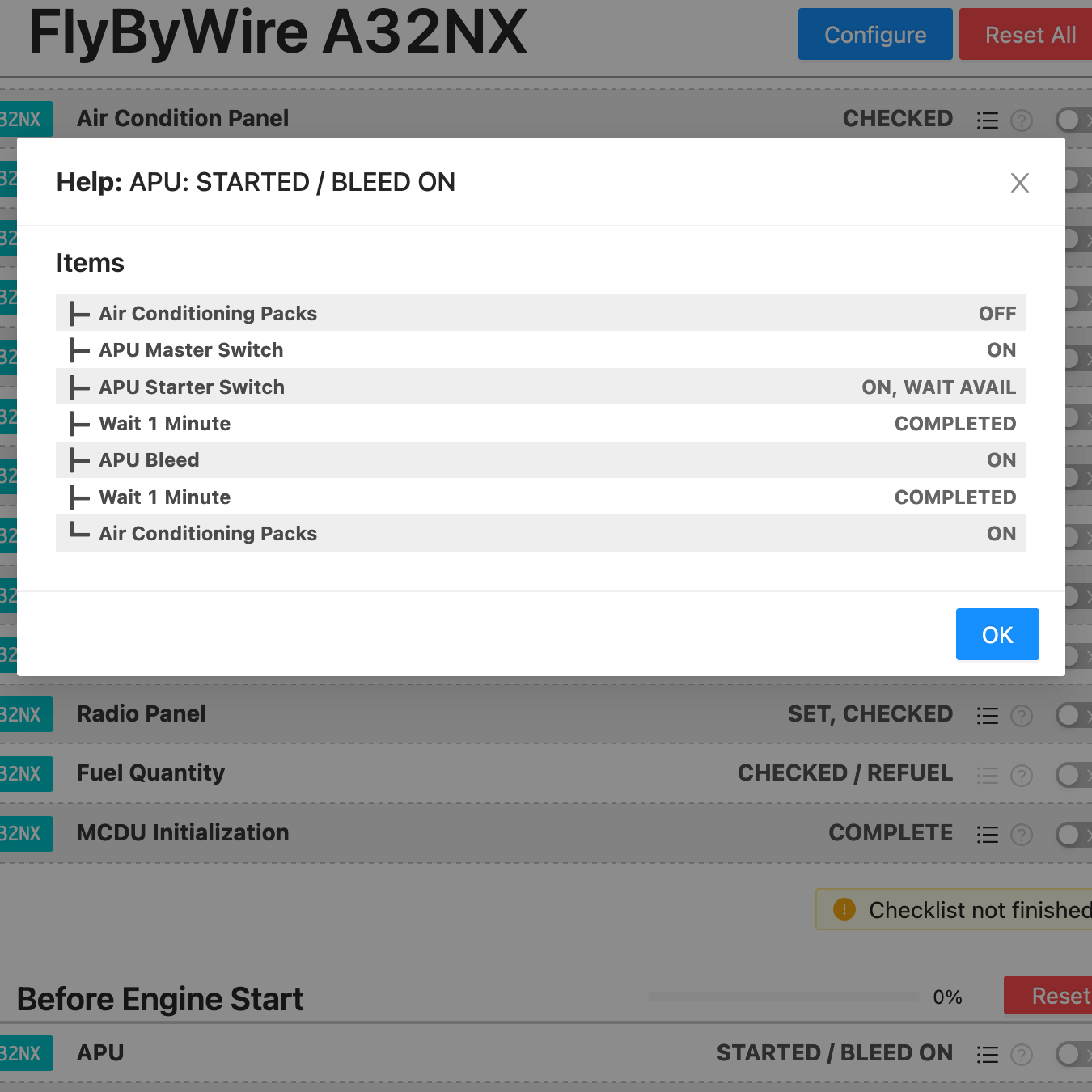The width and height of the screenshot is (1092, 1092).
Task: Show help for MCDU Initialization row
Action: click(1022, 835)
